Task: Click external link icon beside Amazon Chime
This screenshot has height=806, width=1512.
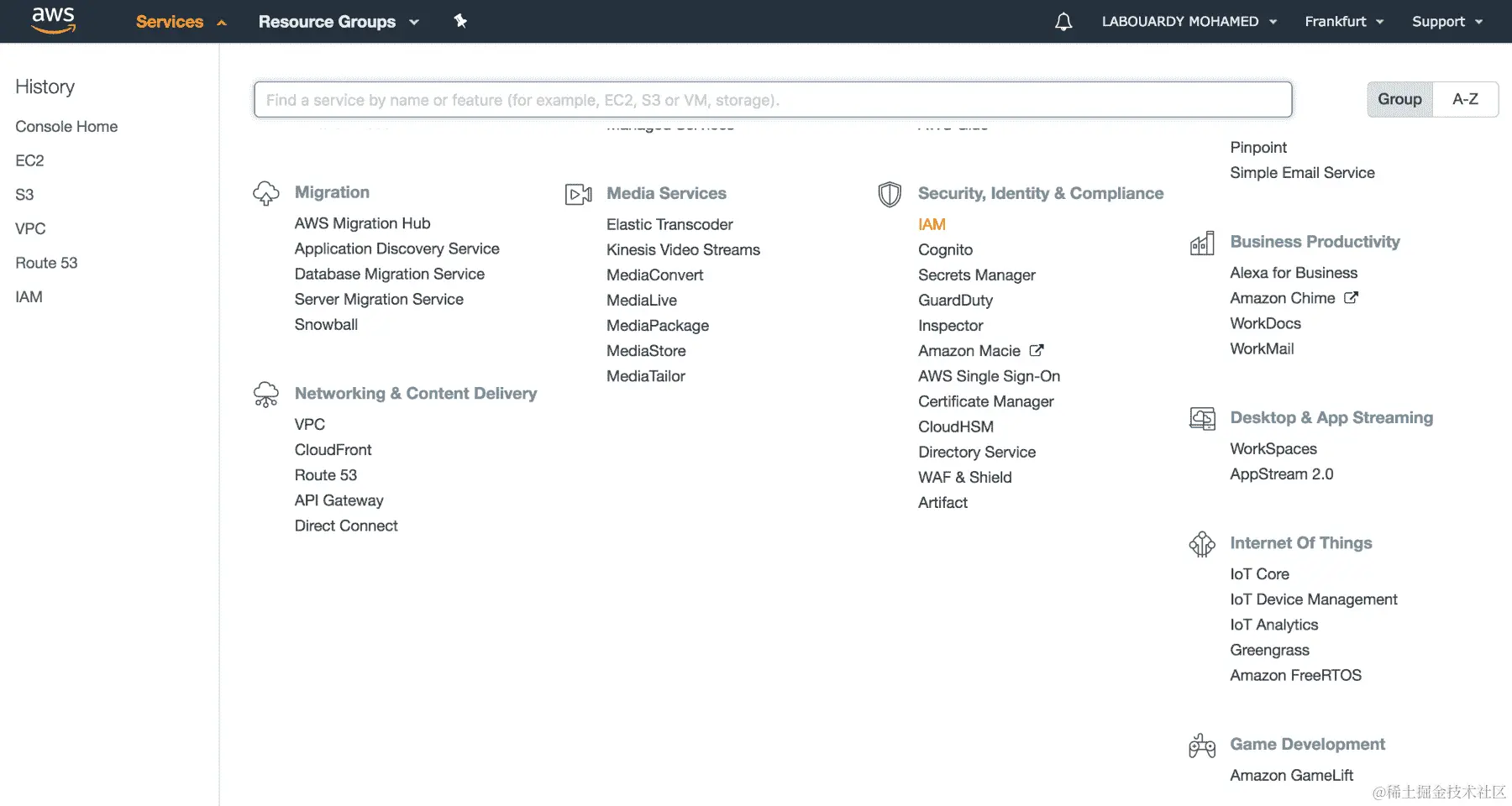Action: pos(1351,297)
